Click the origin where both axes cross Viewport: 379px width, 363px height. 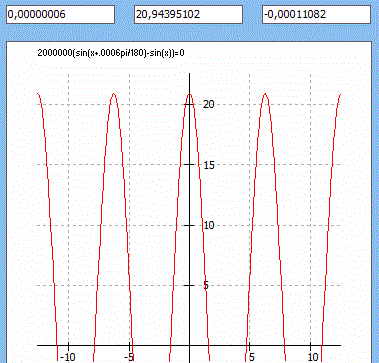(x=189, y=345)
